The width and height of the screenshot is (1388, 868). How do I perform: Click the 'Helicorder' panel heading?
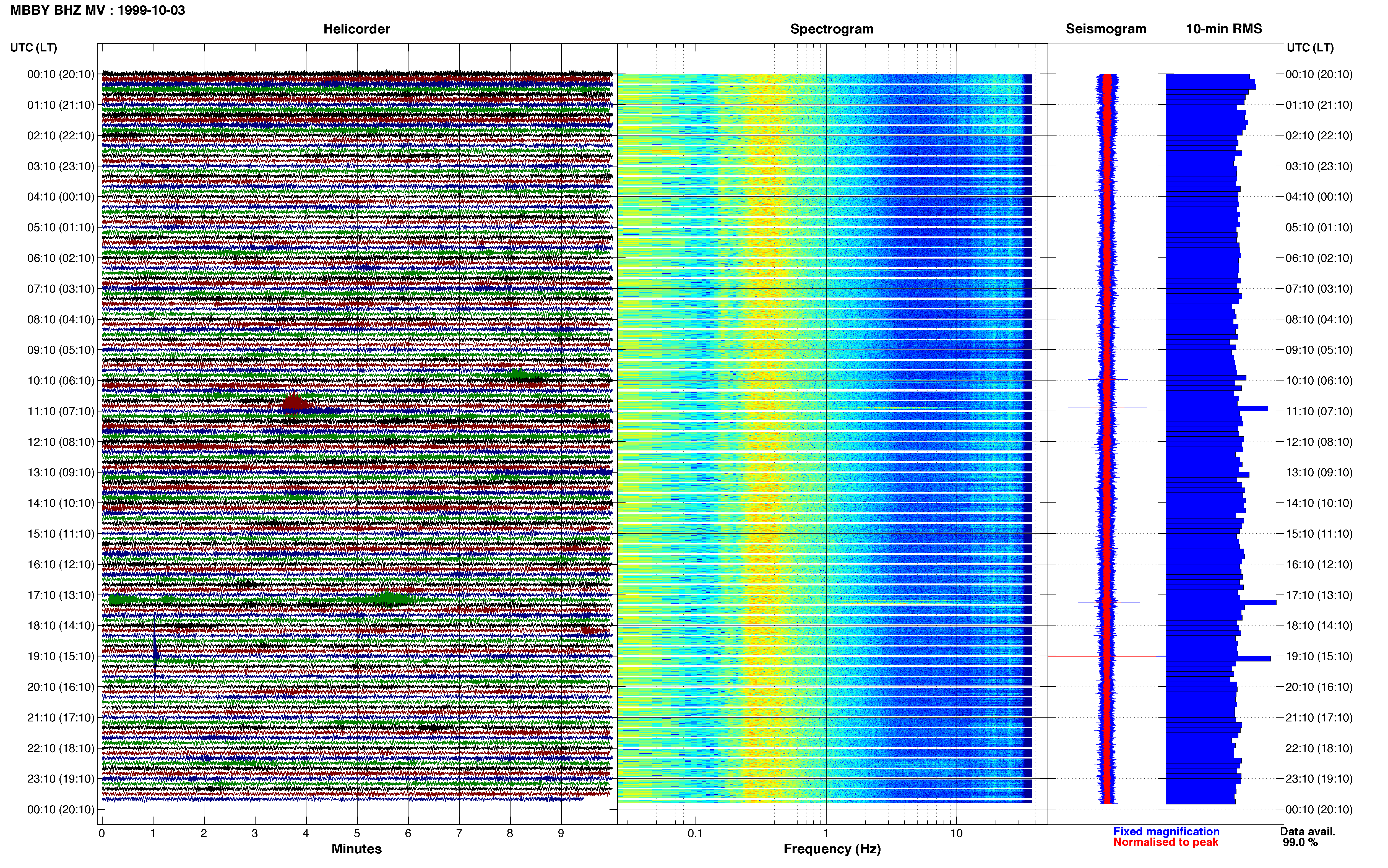coord(356,29)
